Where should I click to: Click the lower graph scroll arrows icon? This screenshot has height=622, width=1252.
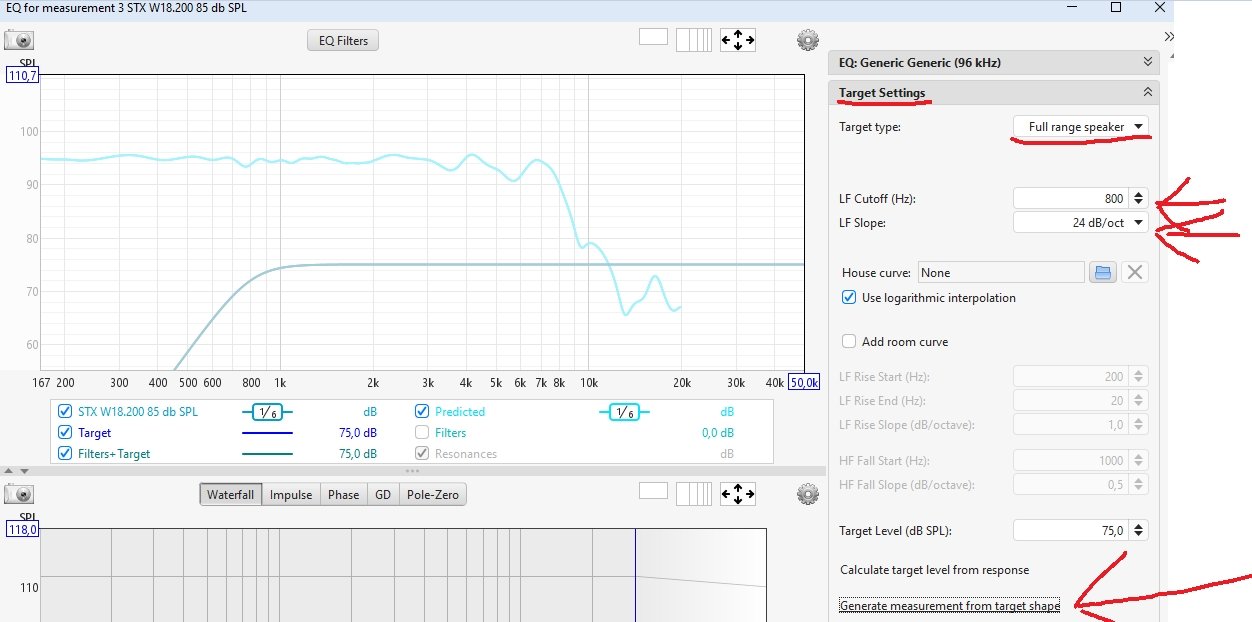tap(738, 494)
